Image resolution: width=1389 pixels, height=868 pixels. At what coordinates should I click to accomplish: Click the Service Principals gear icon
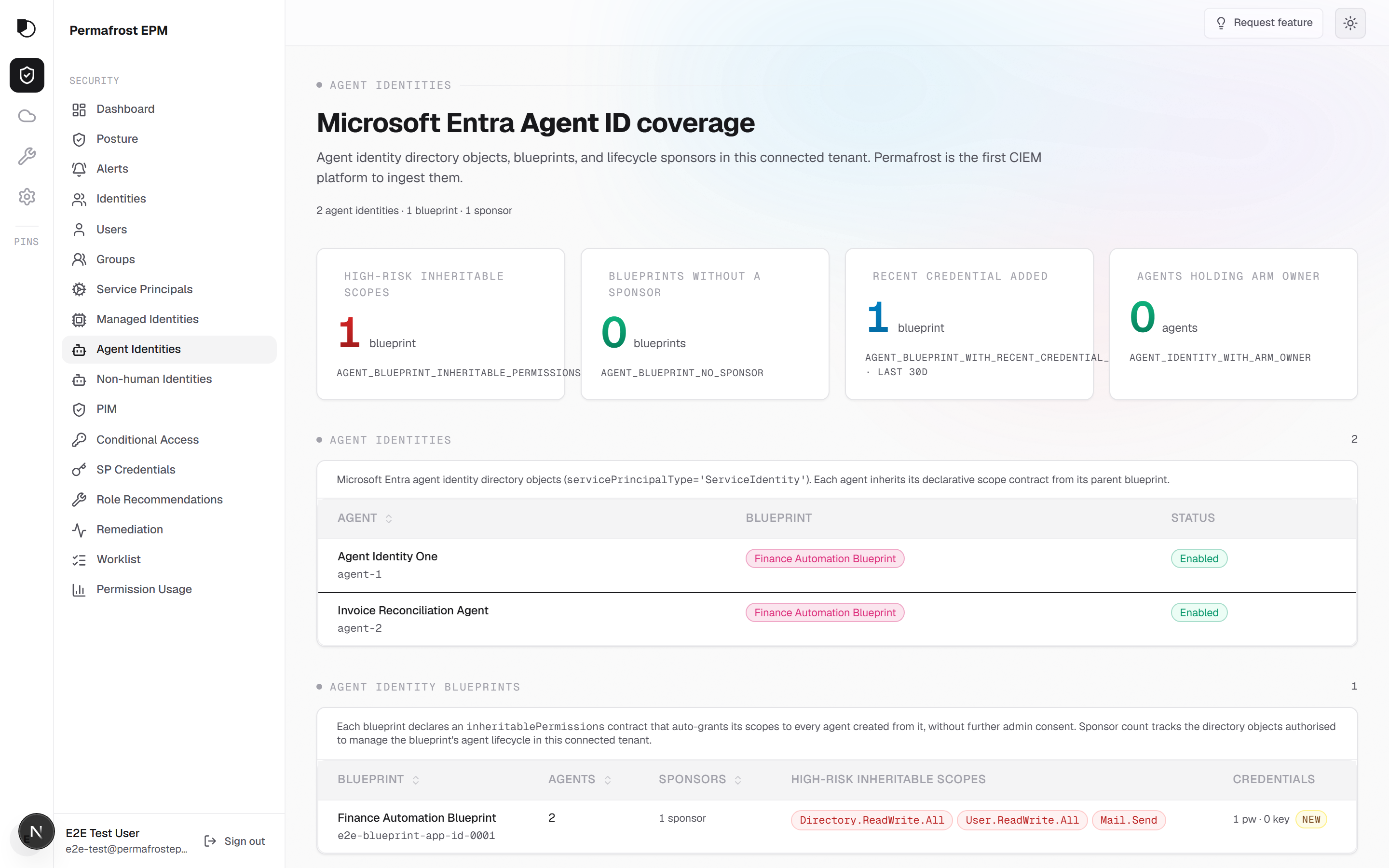[x=79, y=289]
